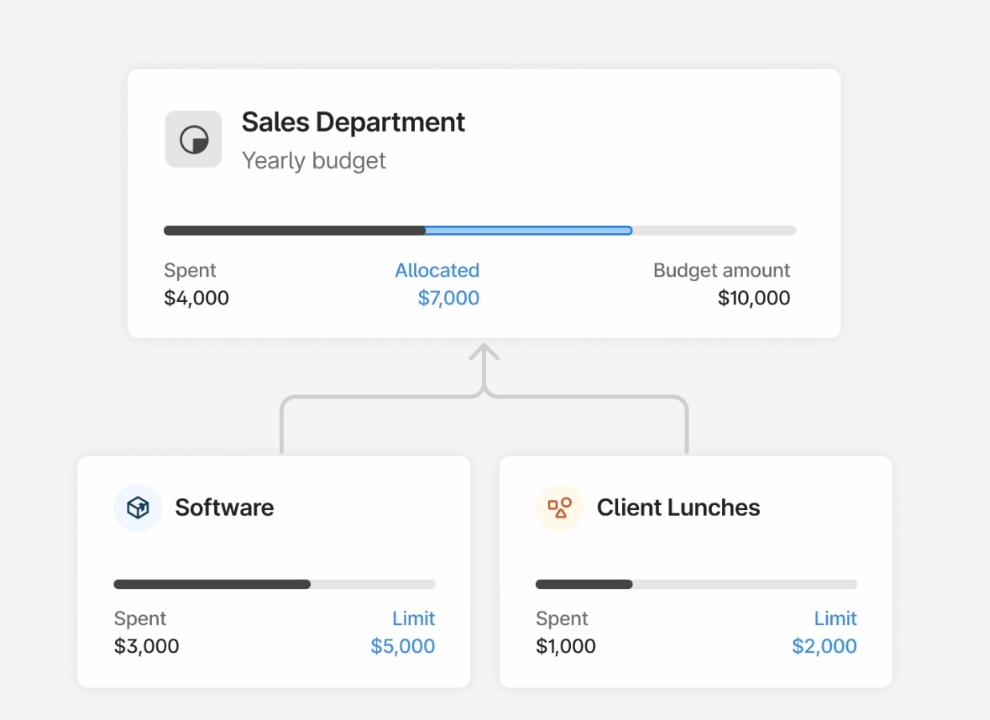Click the $10,000 budget amount value
Viewport: 990px width, 720px height.
pyautogui.click(x=753, y=298)
